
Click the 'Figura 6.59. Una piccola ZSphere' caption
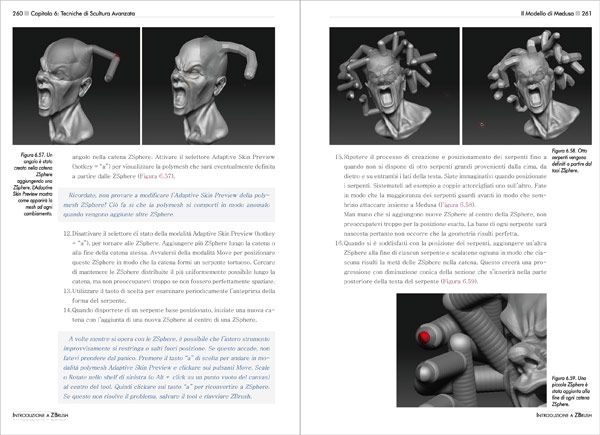pyautogui.click(x=569, y=391)
